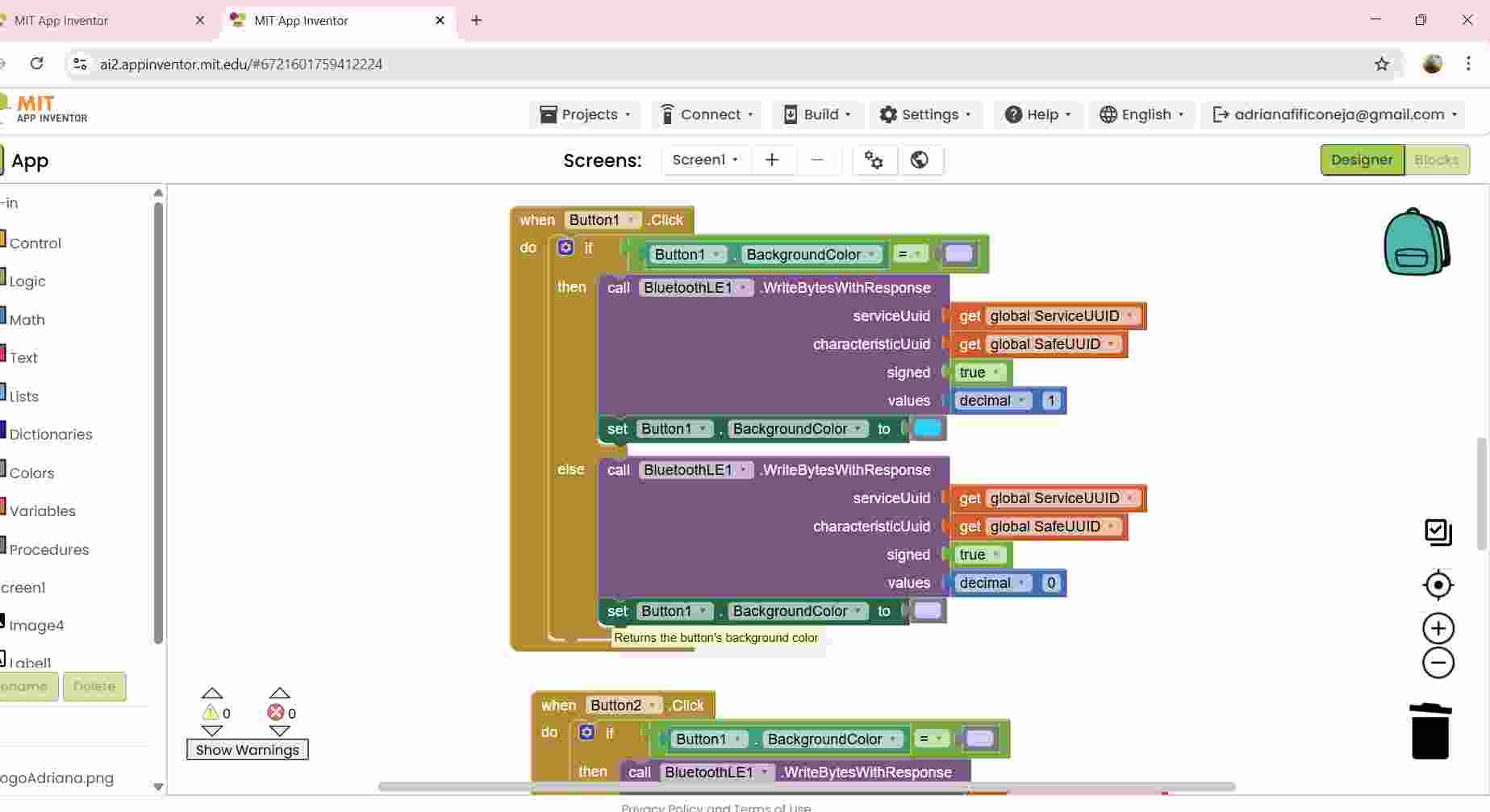1490x812 pixels.
Task: Open the project properties gear icon
Action: [x=874, y=160]
